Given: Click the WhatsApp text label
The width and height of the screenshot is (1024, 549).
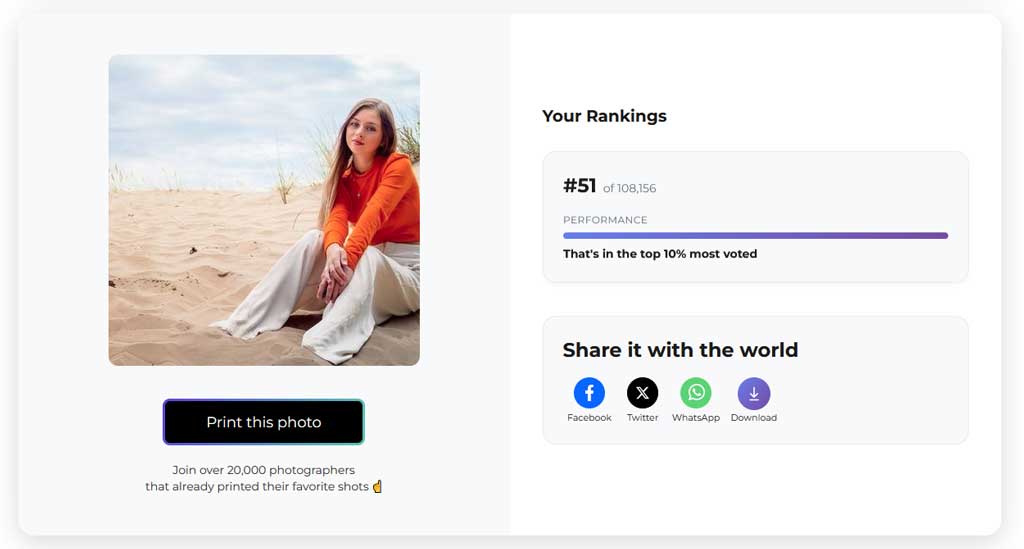Looking at the screenshot, I should point(696,418).
